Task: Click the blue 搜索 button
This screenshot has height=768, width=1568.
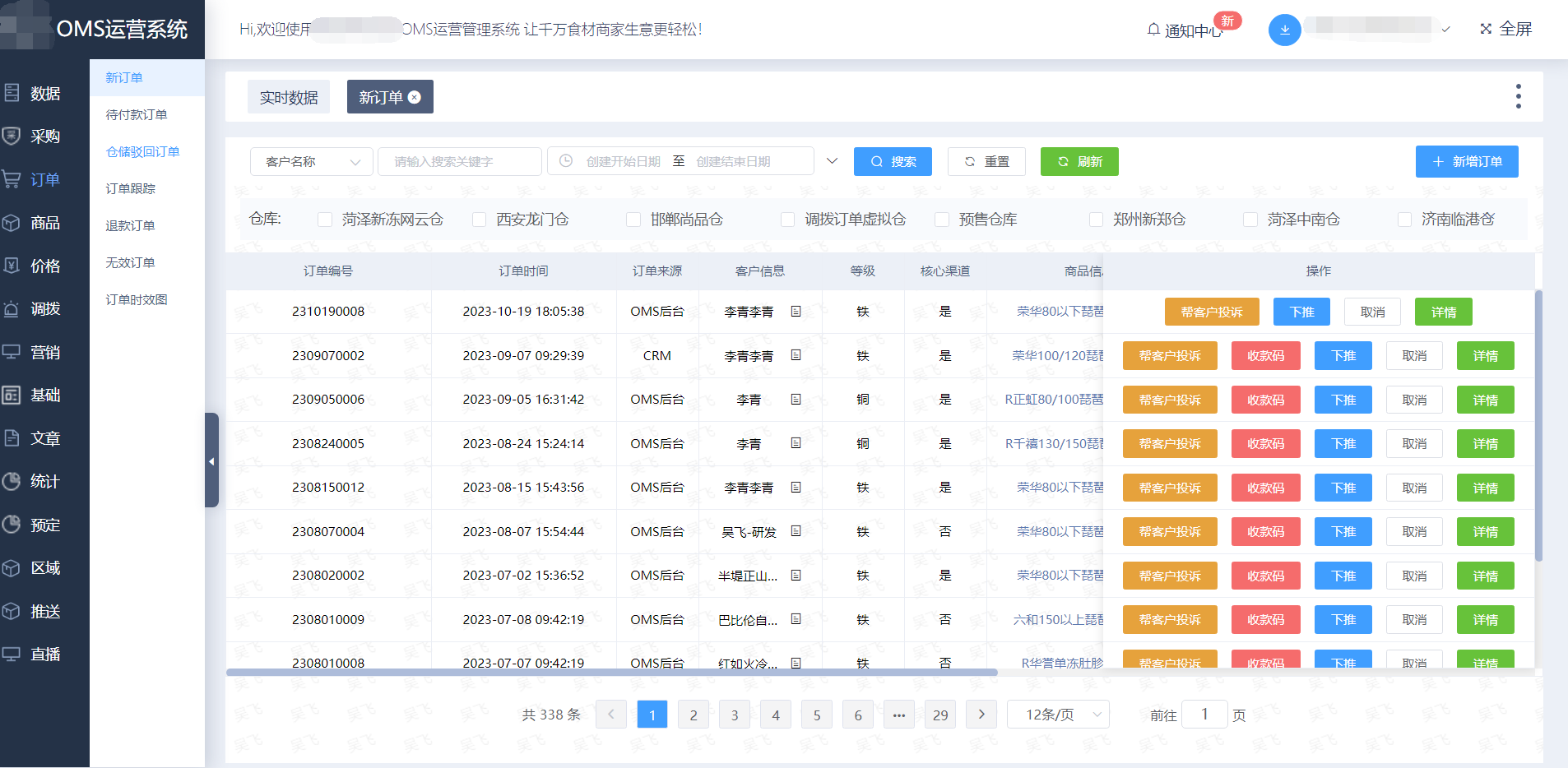Action: coord(893,161)
